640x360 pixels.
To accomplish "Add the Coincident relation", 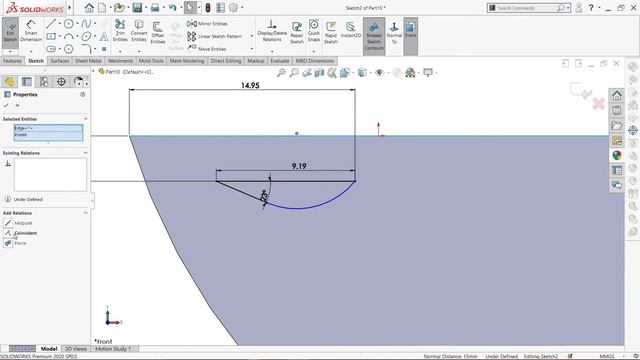I will coord(20,233).
